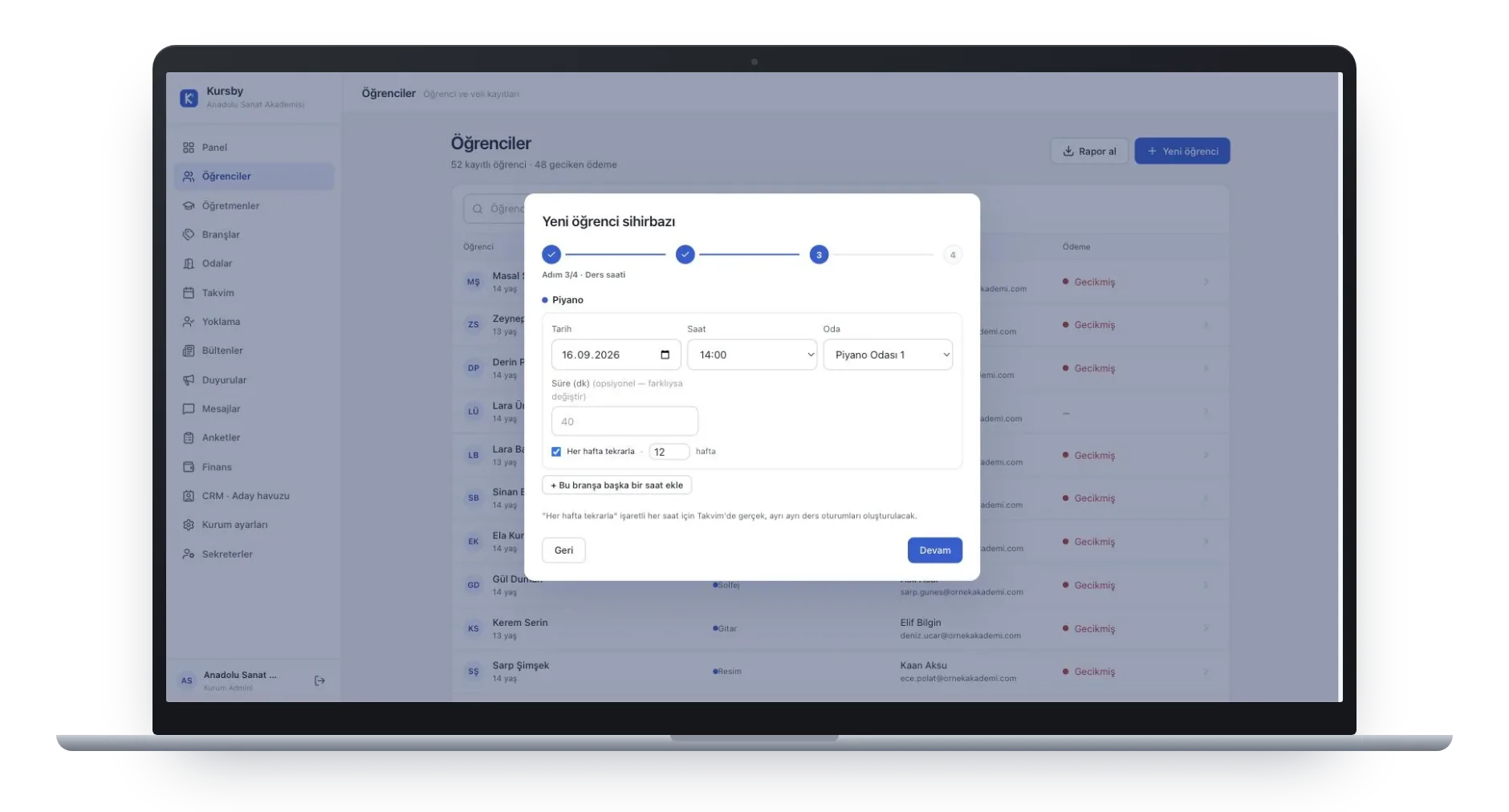The width and height of the screenshot is (1509, 812).
Task: Click the KS avatar for Kerem Serin
Action: coord(473,629)
